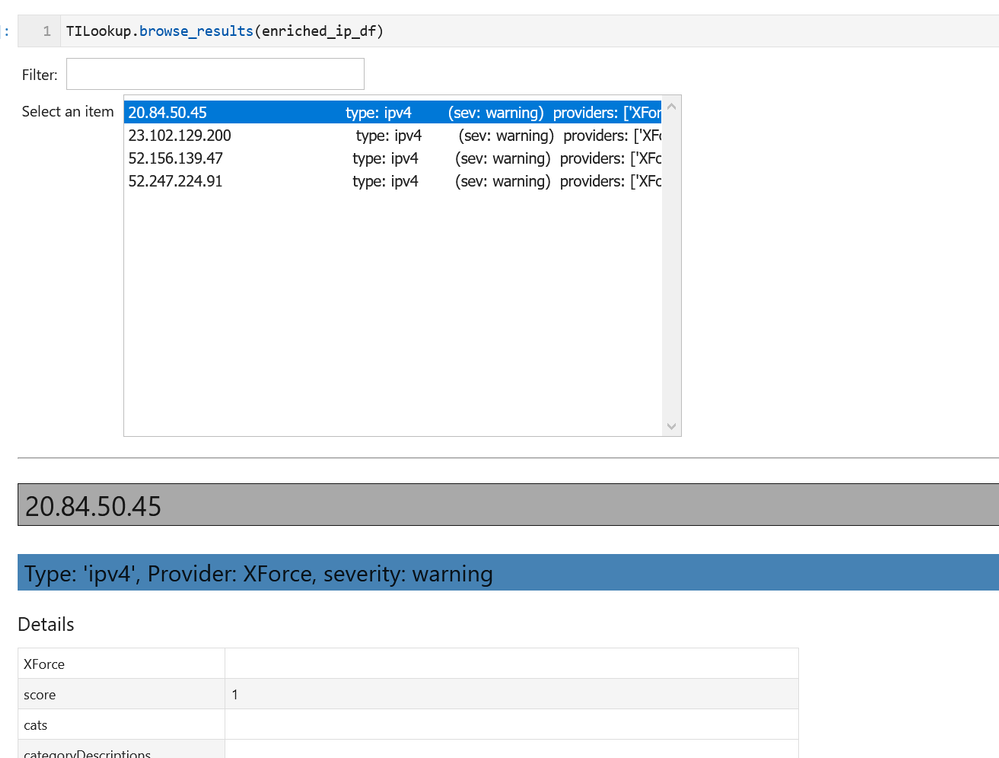Click the cats row label
Image resolution: width=999 pixels, height=758 pixels.
tap(35, 725)
